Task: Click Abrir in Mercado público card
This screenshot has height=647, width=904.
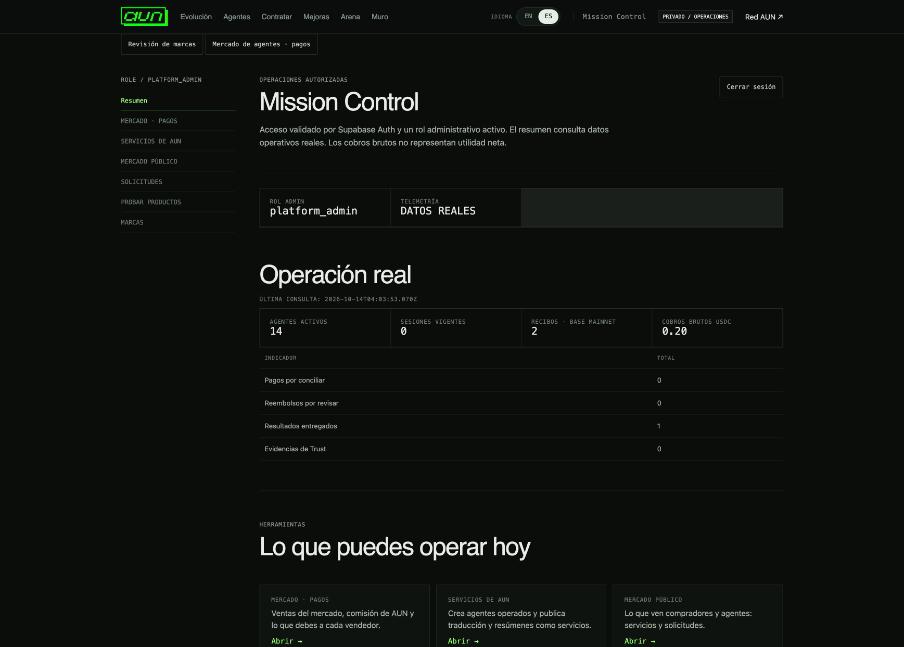Action: (x=639, y=641)
